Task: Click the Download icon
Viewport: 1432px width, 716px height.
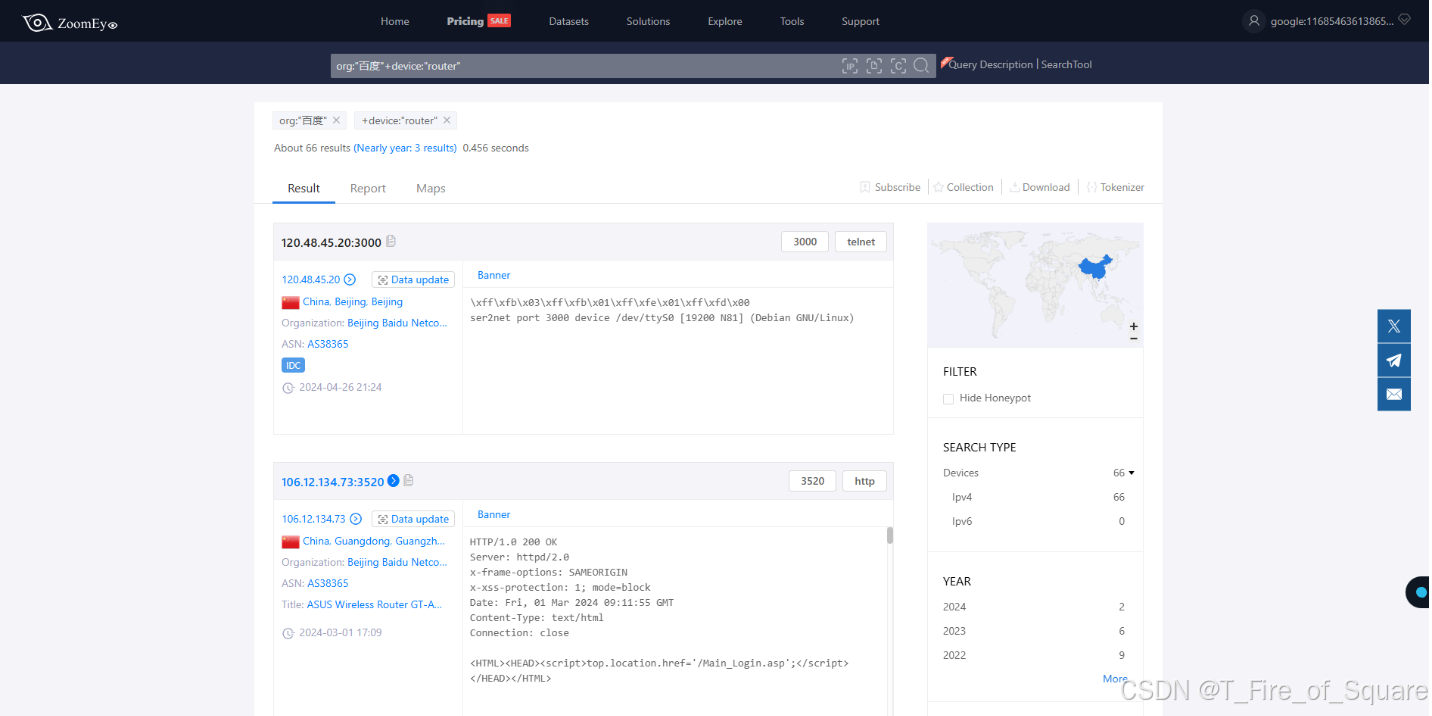Action: click(1014, 187)
